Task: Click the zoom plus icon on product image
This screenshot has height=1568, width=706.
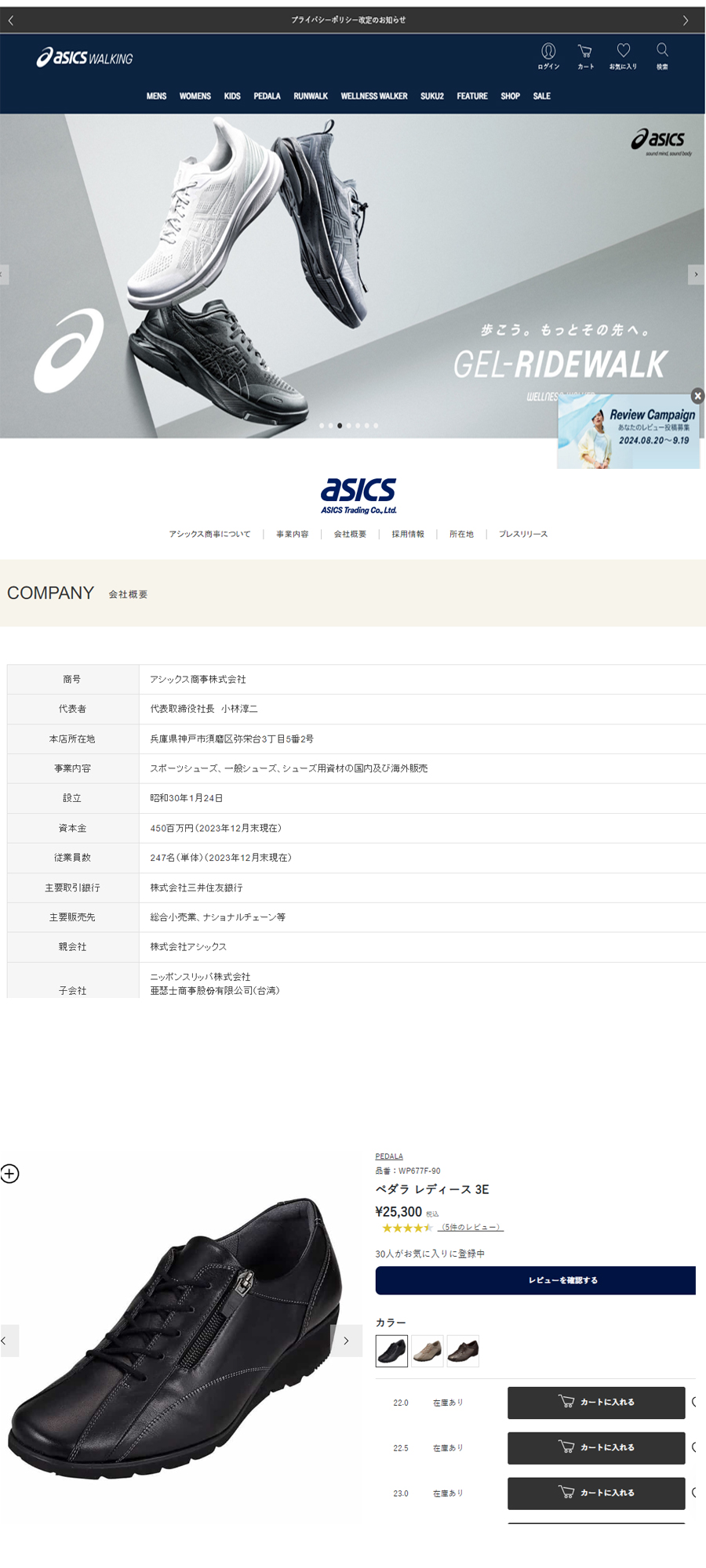Action: click(9, 1174)
